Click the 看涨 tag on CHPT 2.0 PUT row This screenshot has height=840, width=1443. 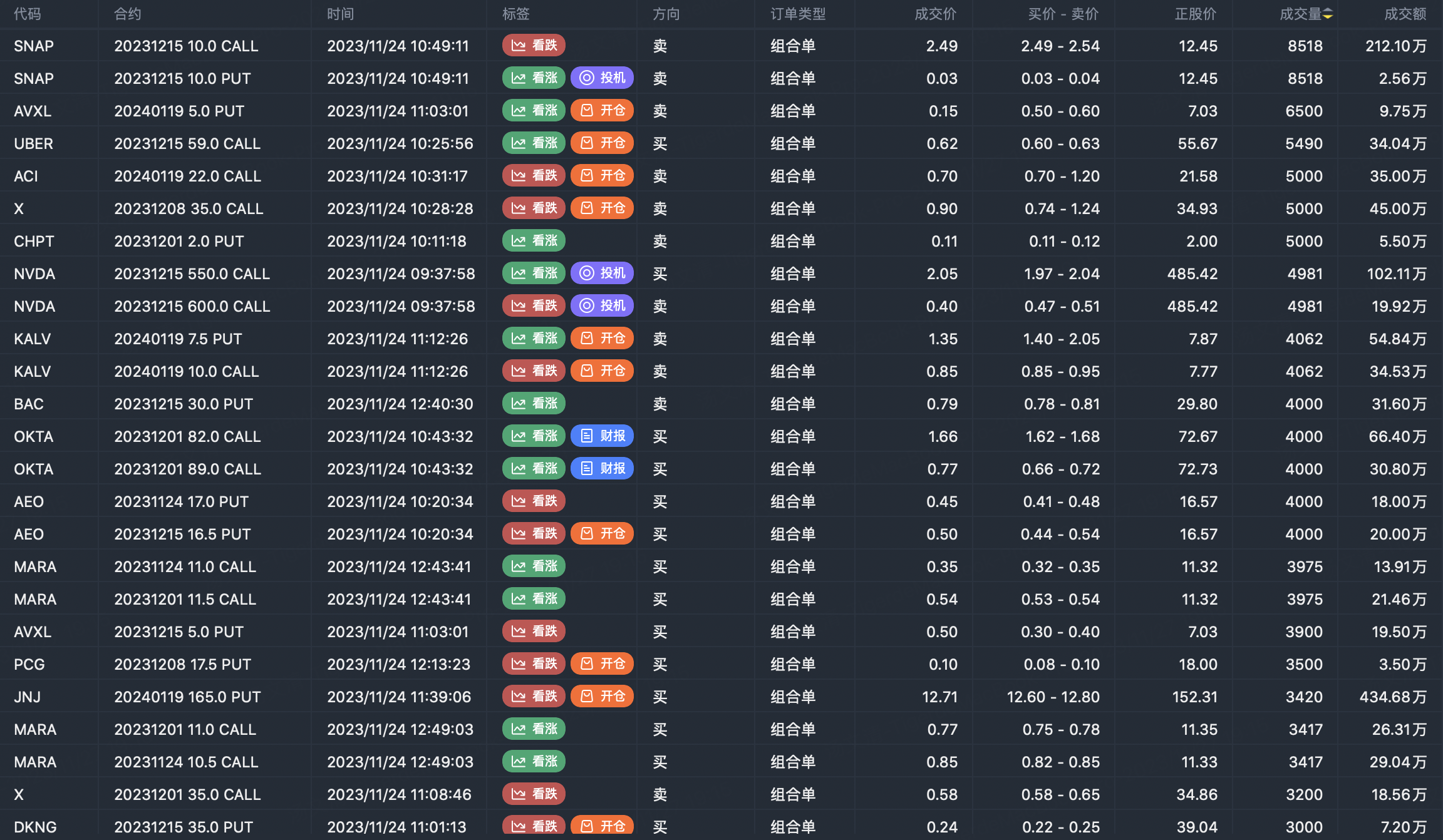534,241
